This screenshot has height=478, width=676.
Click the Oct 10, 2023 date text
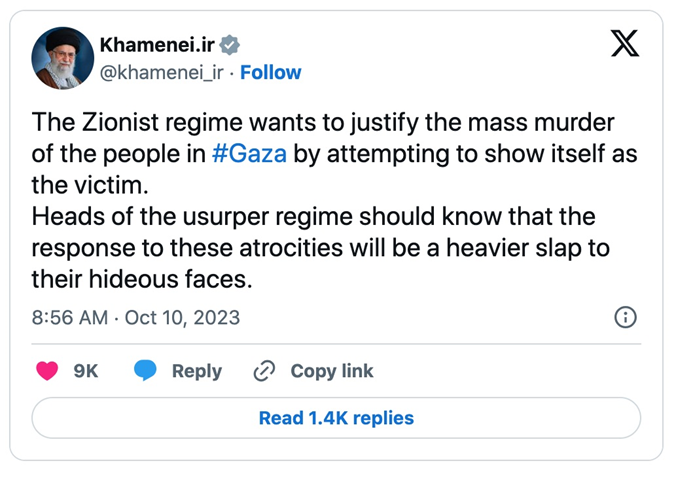click(183, 318)
